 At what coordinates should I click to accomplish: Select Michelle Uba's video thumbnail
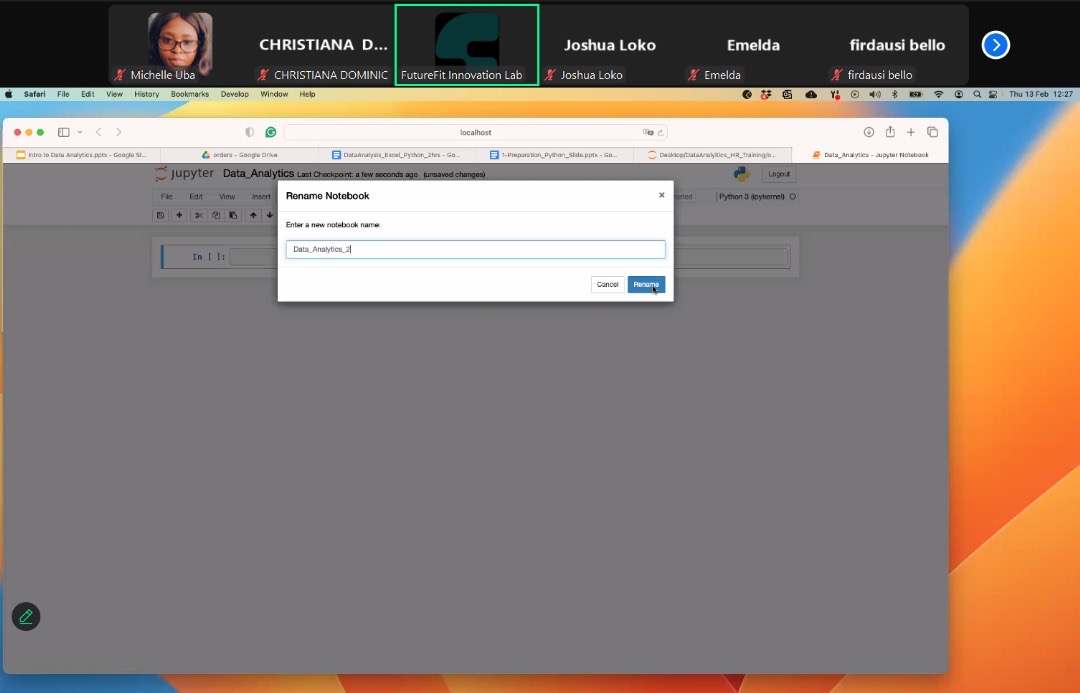click(180, 45)
